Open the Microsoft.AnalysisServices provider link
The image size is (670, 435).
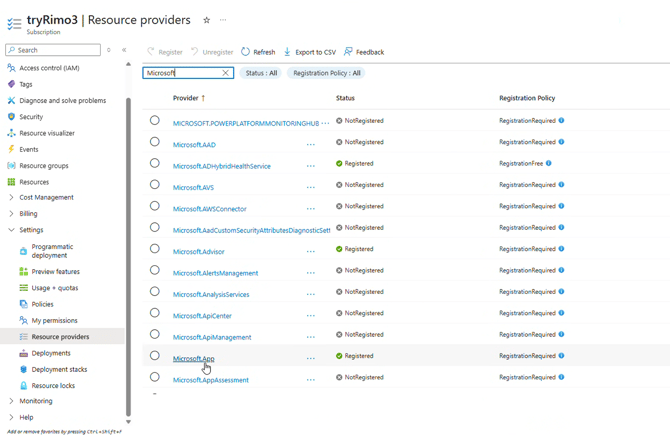pos(211,294)
